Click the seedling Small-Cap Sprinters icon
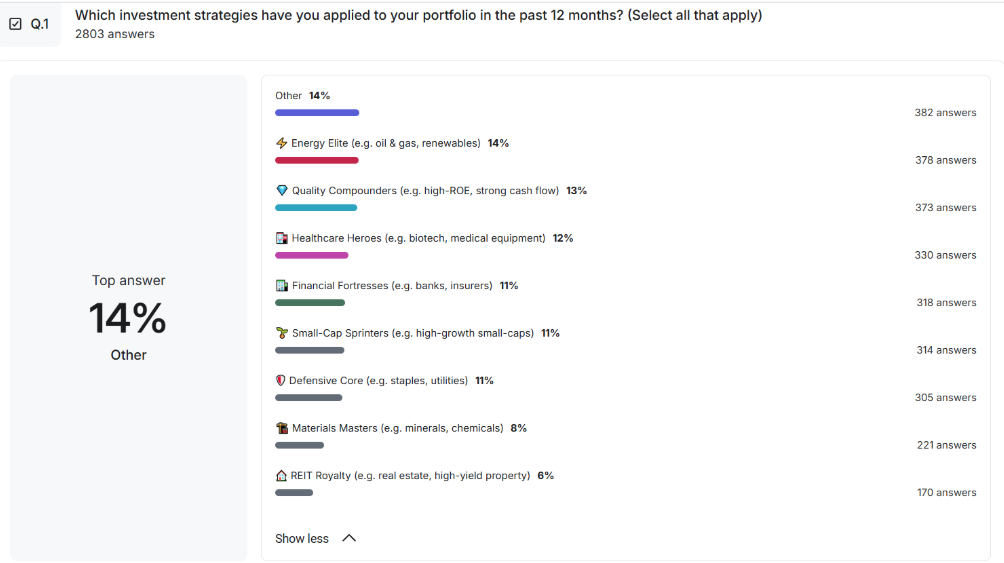Viewport: 1004px width, 563px height. [x=282, y=333]
